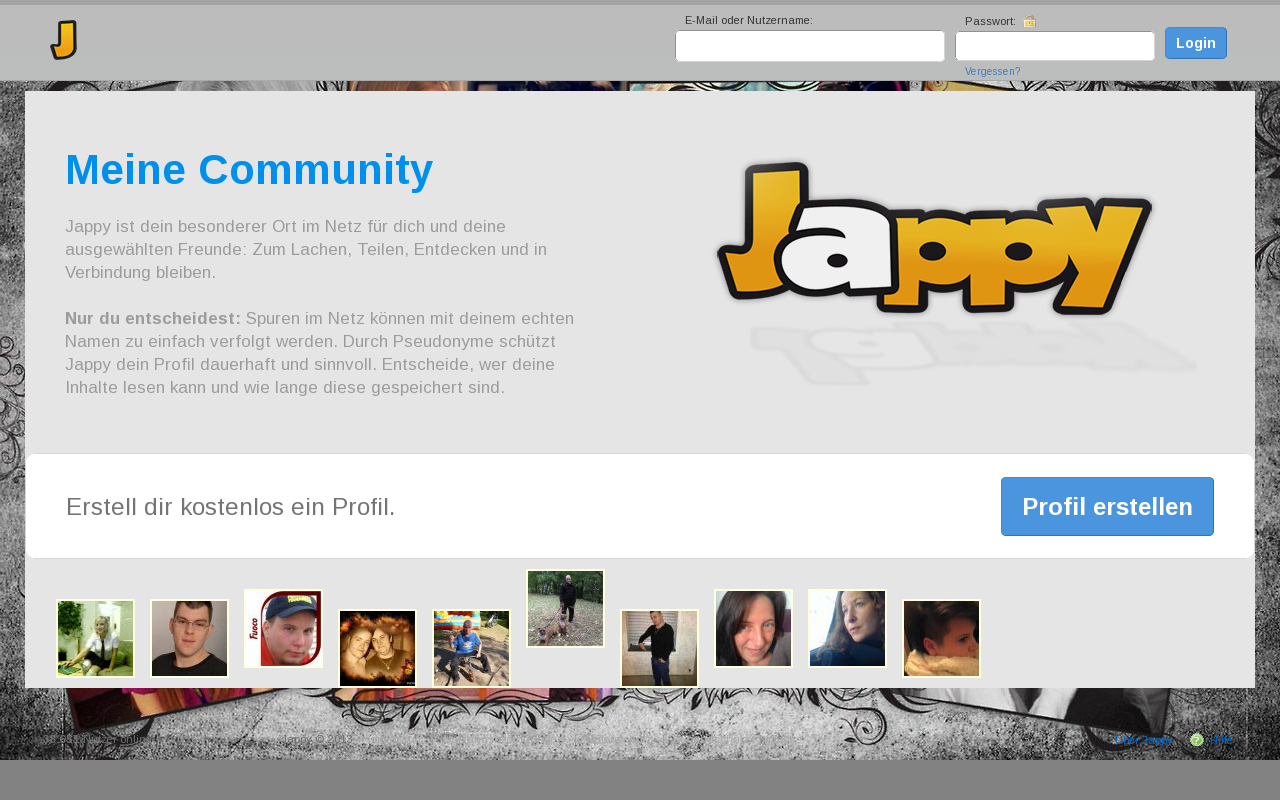The height and width of the screenshot is (800, 1280).
Task: Click the Profil erstellen button
Action: click(1107, 506)
